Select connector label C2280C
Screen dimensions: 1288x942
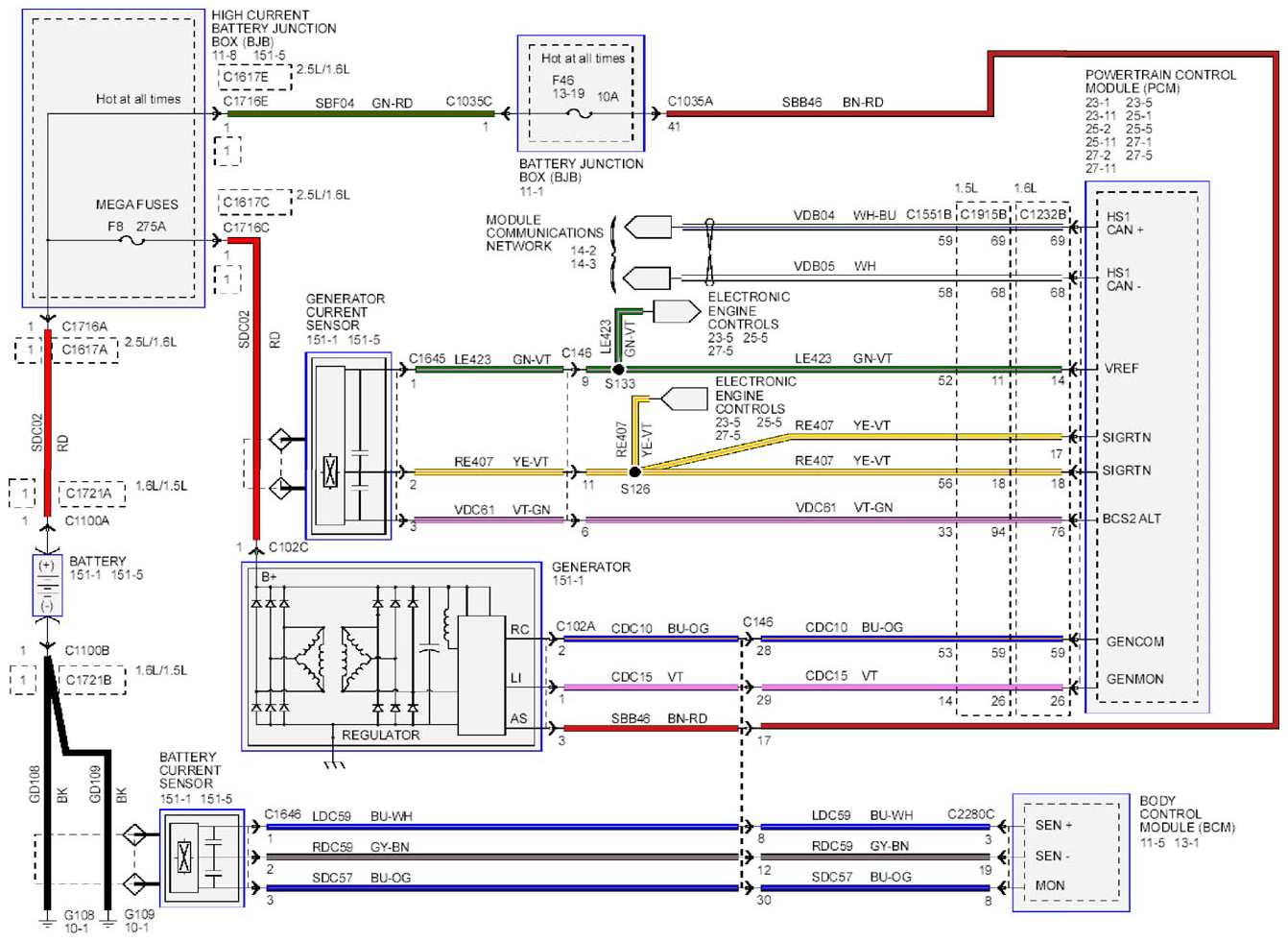pyautogui.click(x=971, y=814)
